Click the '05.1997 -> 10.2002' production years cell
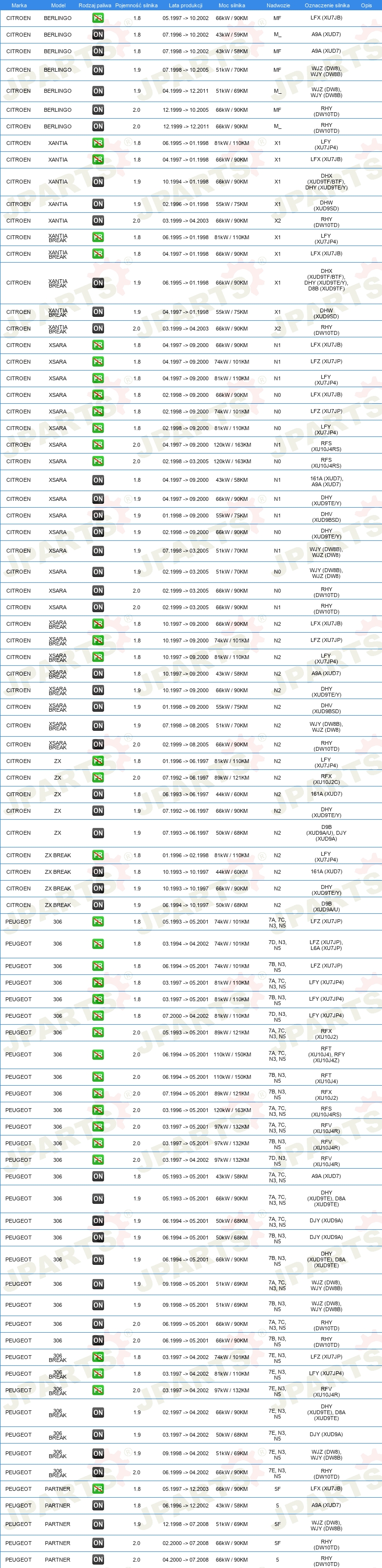The width and height of the screenshot is (382, 1568). 185,18
